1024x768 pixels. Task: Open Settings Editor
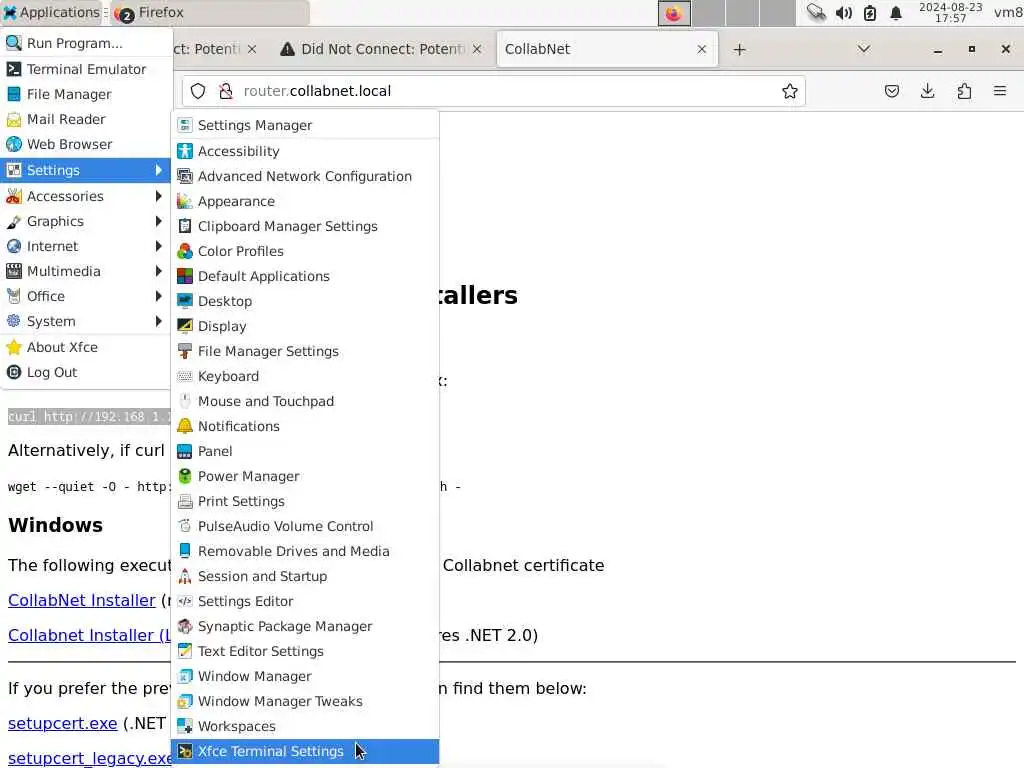tap(305, 601)
